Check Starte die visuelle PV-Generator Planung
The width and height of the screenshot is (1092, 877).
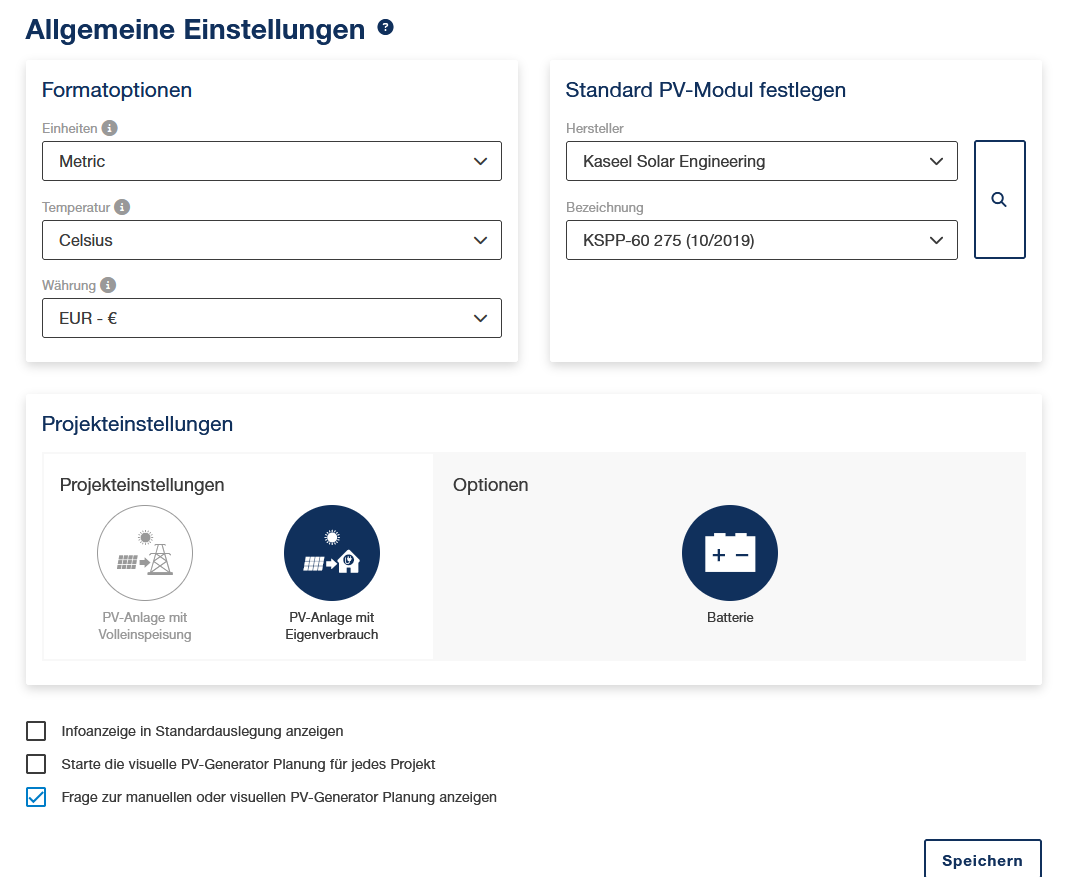click(36, 764)
